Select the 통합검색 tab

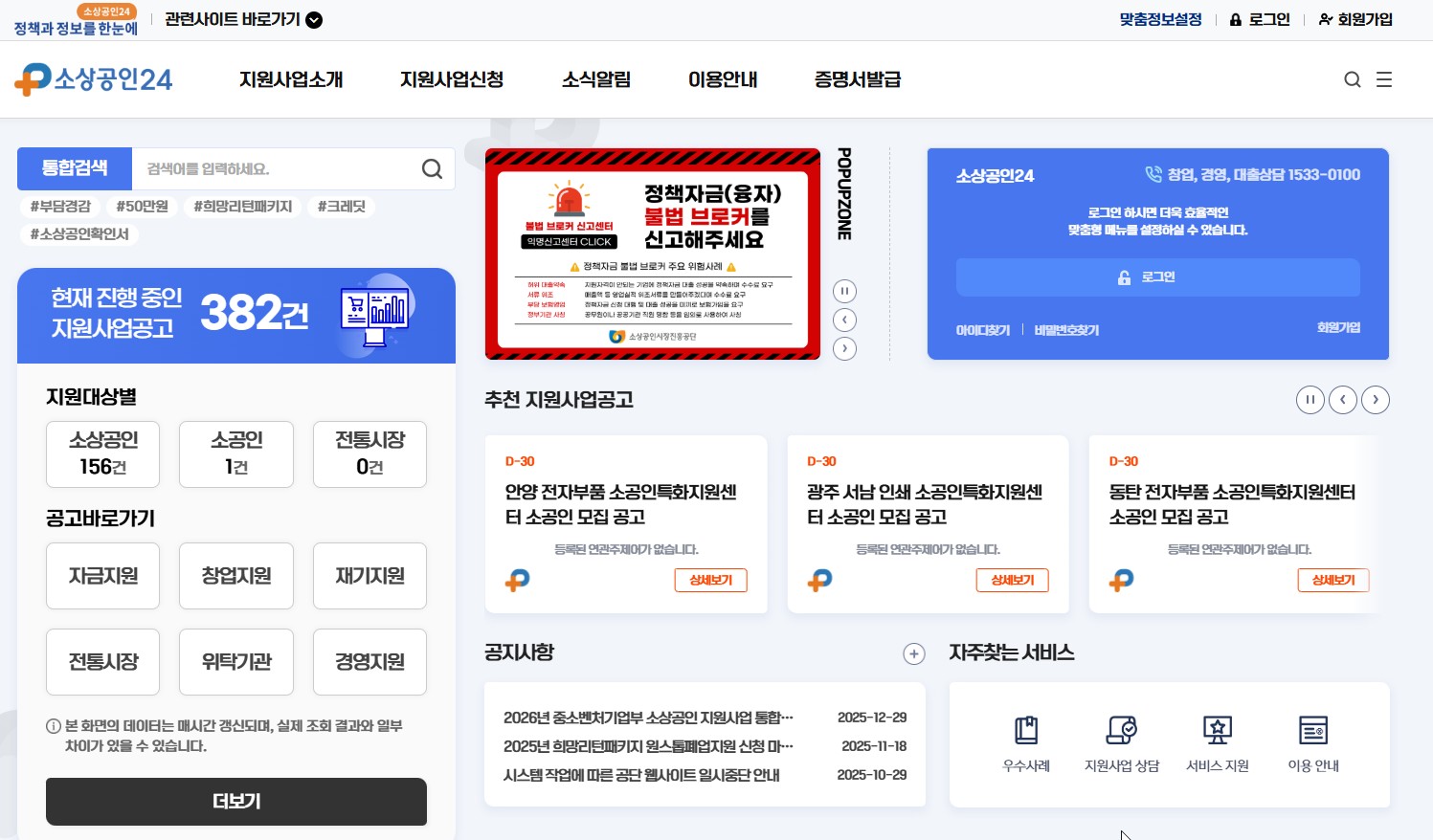[x=75, y=168]
